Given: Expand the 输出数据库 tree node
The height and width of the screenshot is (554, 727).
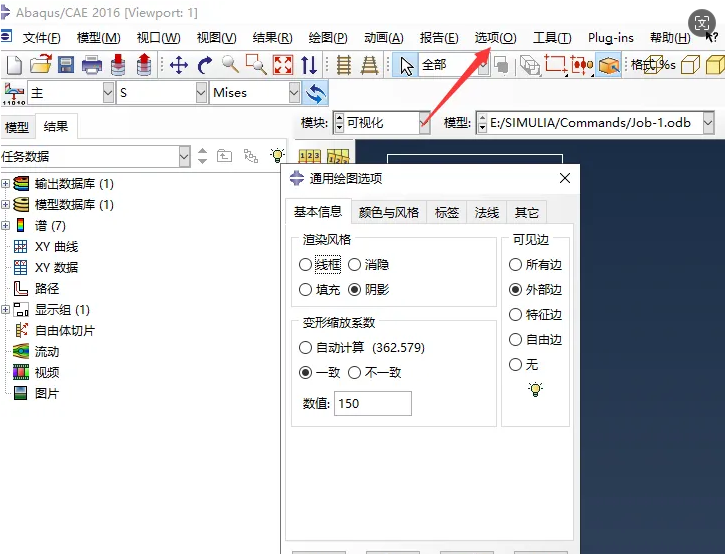Looking at the screenshot, I should [6, 184].
